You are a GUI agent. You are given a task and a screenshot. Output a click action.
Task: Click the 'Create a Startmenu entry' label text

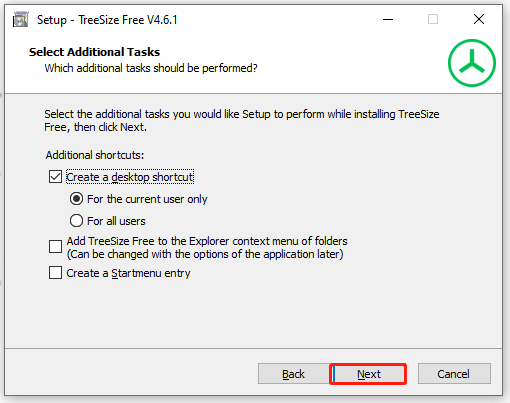tap(128, 273)
